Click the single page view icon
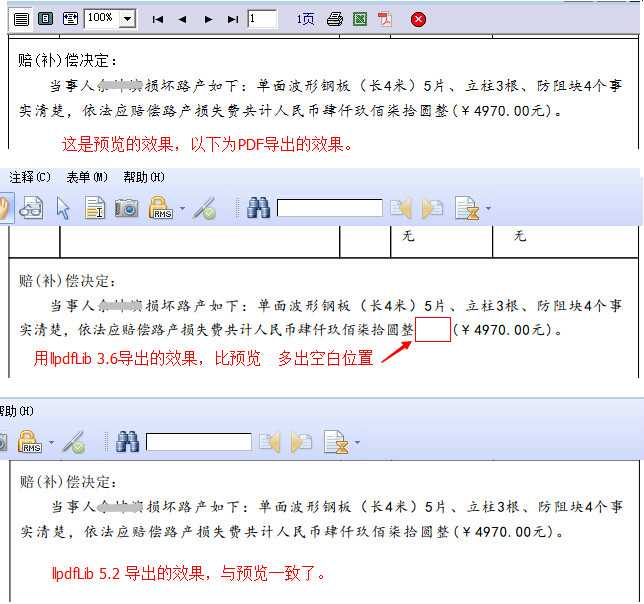This screenshot has height=604, width=644. pyautogui.click(x=46, y=19)
